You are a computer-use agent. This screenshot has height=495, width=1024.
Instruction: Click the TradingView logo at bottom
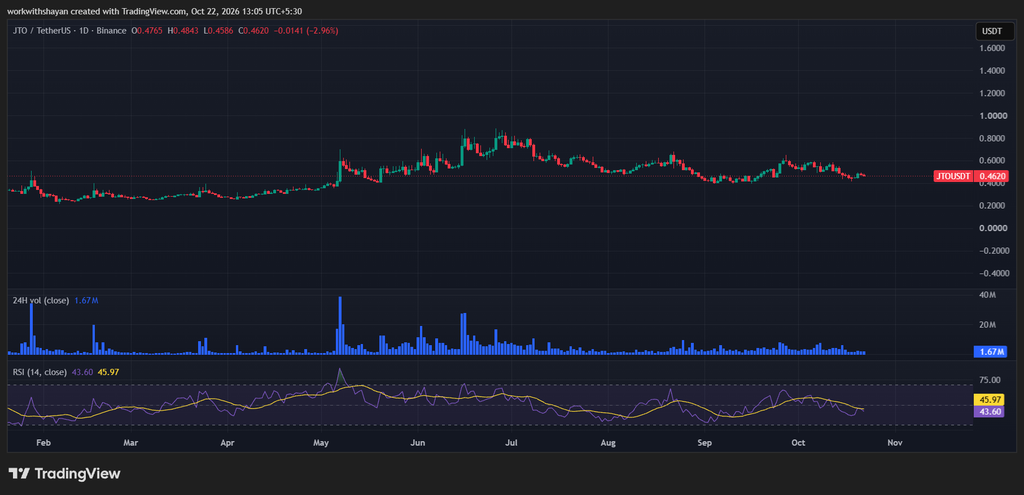(x=64, y=473)
